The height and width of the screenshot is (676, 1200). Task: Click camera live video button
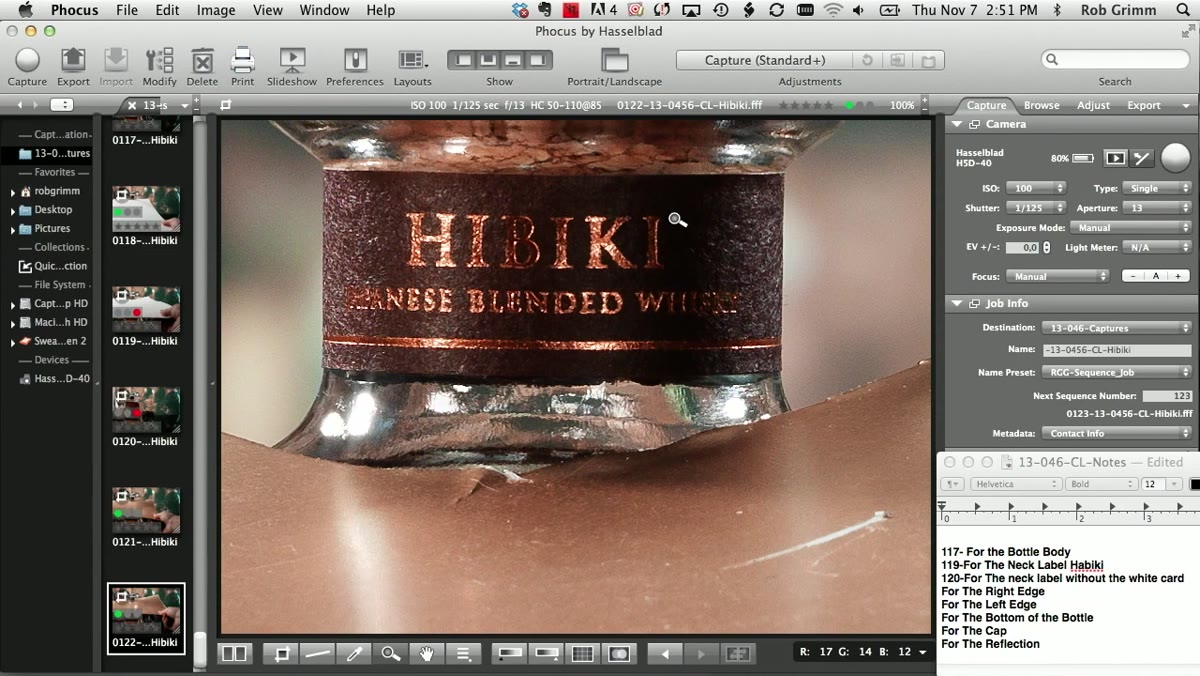pos(1115,158)
